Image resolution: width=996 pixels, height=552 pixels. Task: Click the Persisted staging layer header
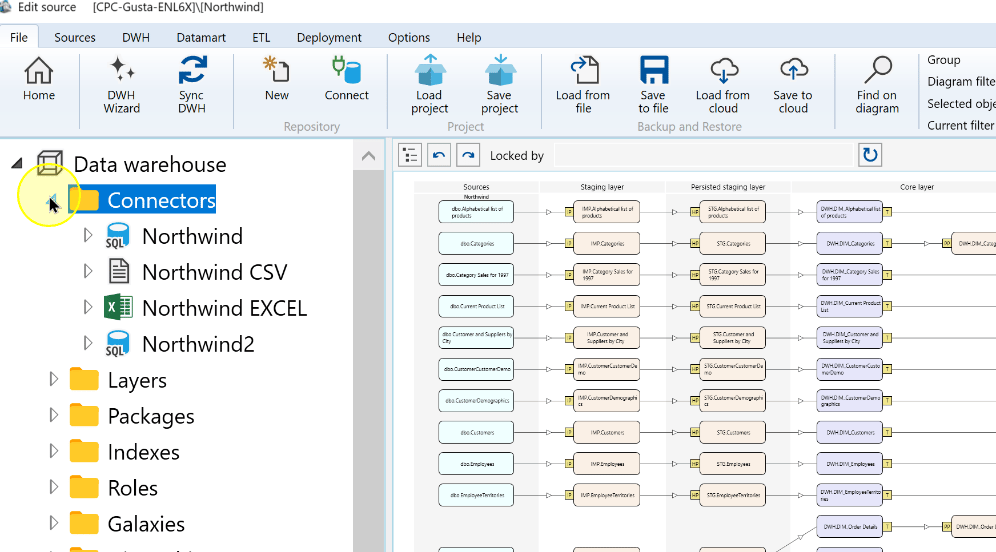click(728, 187)
